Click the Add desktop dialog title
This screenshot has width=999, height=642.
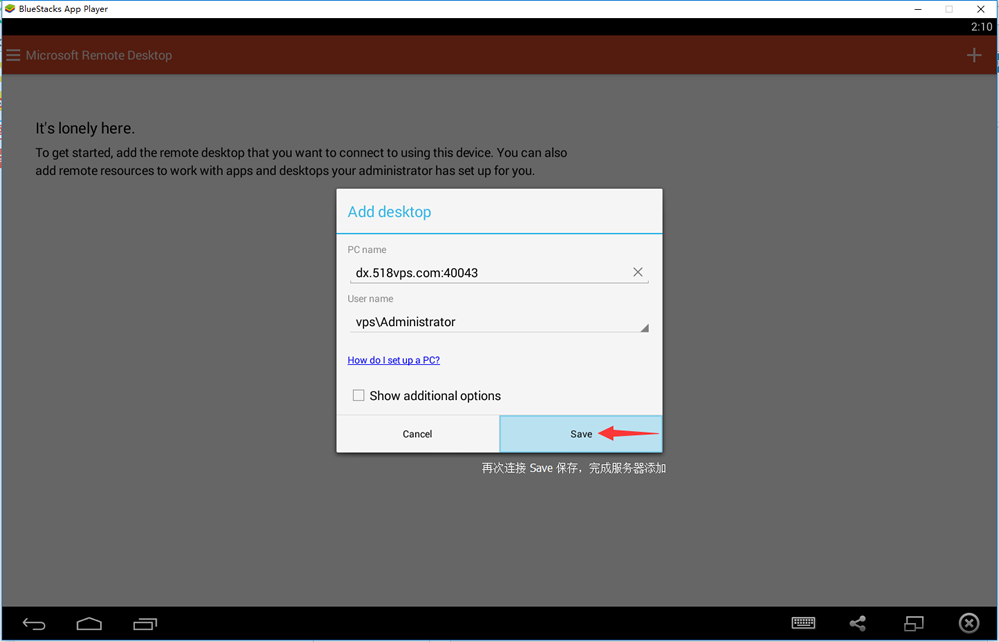[x=389, y=212]
